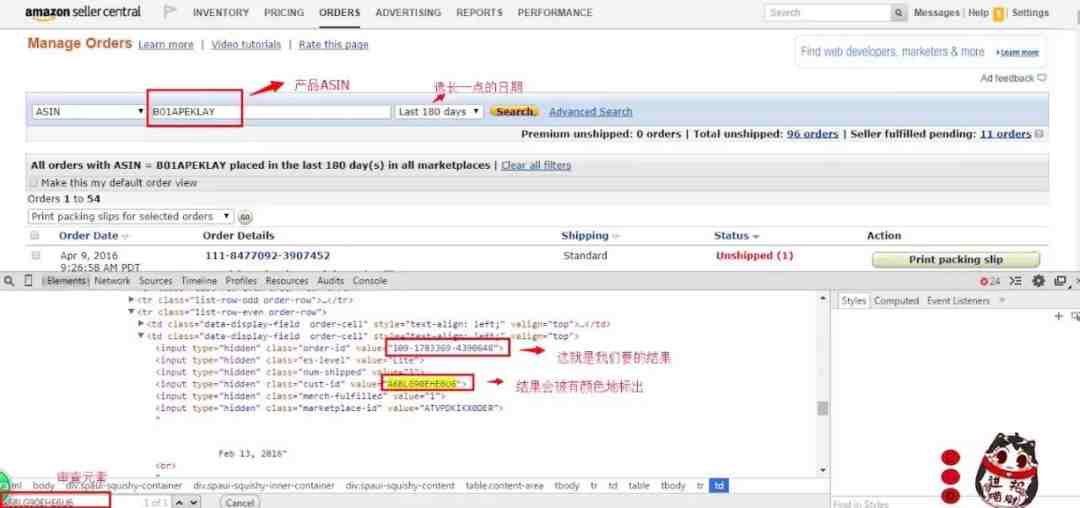1080x508 pixels.
Task: Open the '96 orders' total unshipped link
Action: [x=812, y=134]
